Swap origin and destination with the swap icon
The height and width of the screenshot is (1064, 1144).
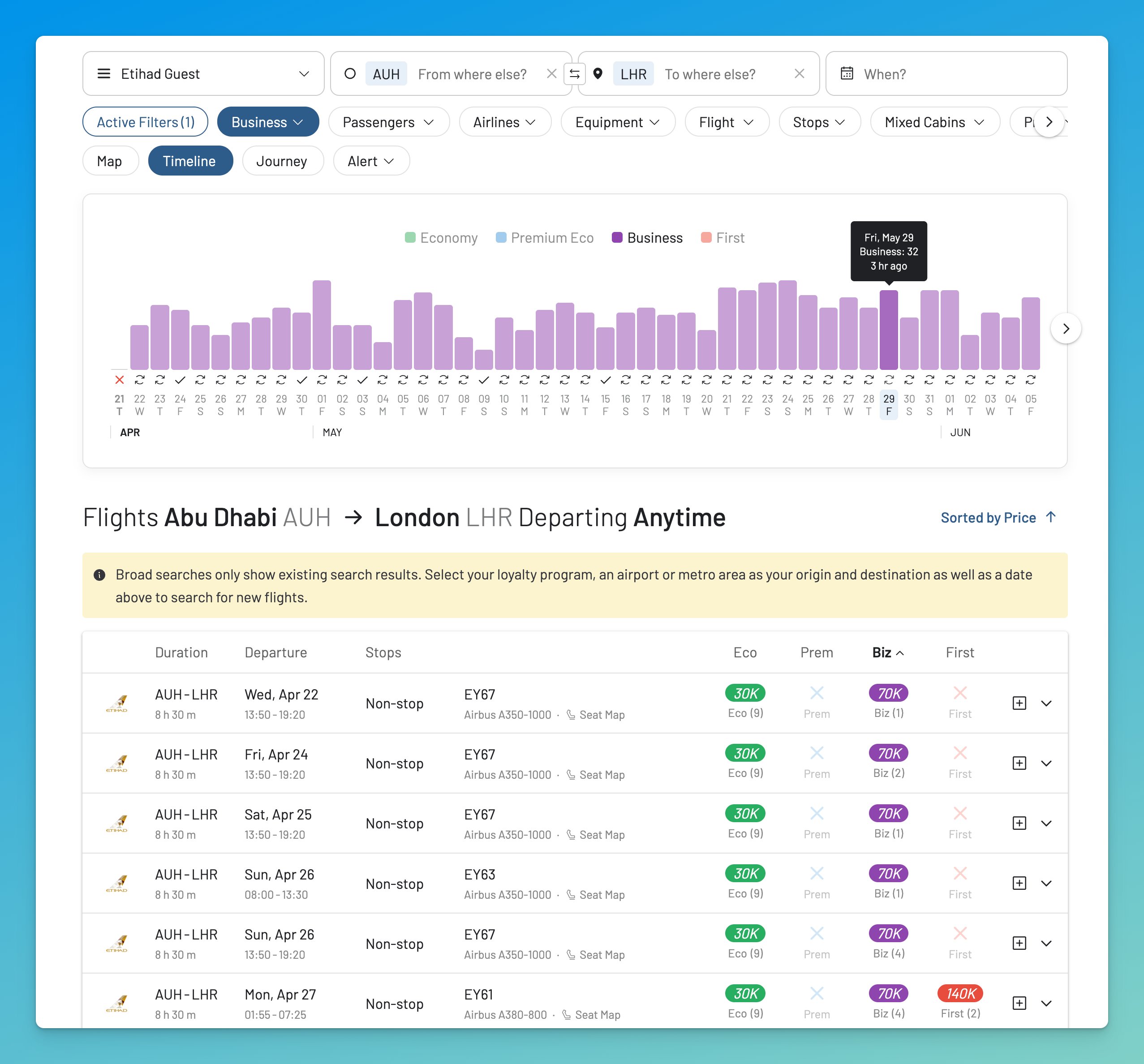(x=574, y=73)
